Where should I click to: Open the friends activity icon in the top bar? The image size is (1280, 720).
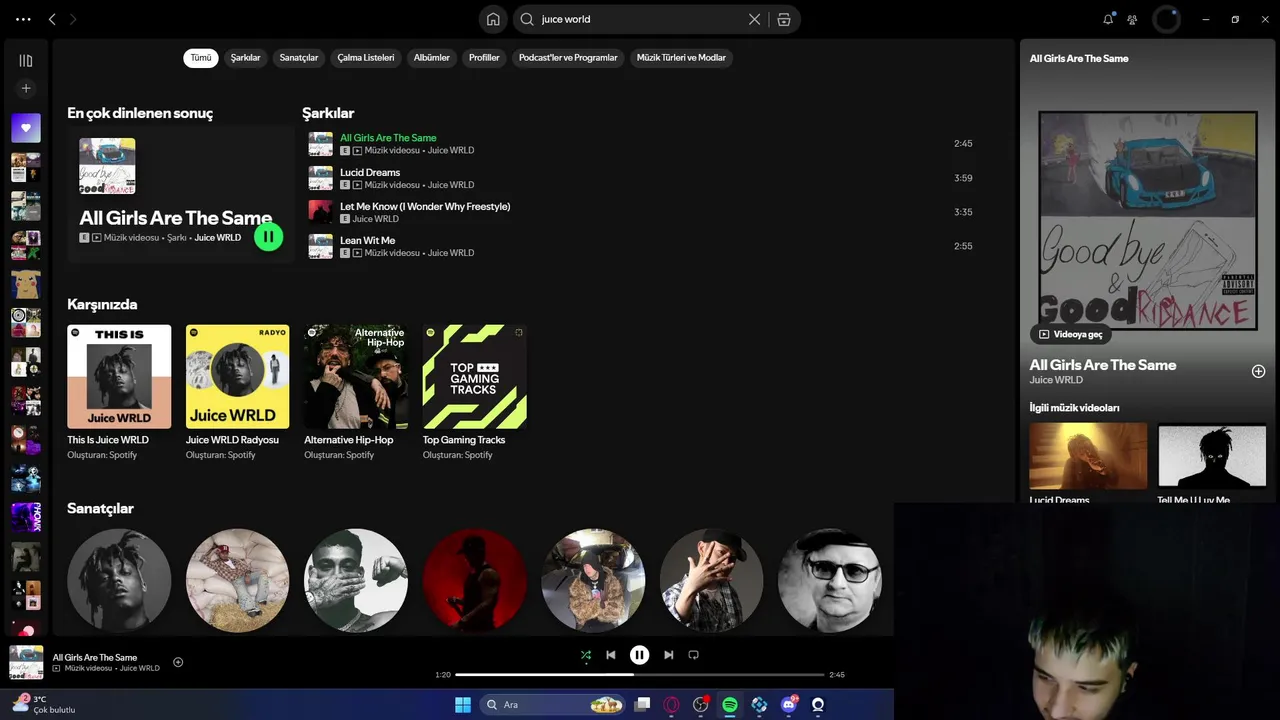(x=1132, y=19)
